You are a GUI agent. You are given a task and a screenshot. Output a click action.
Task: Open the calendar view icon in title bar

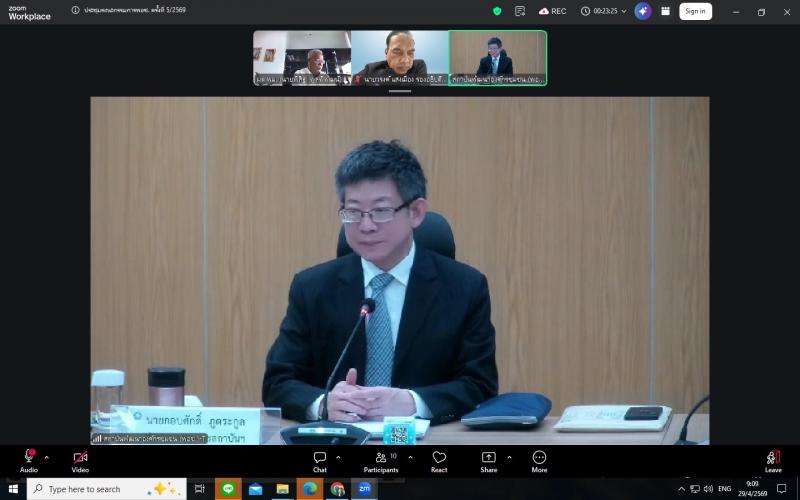665,11
